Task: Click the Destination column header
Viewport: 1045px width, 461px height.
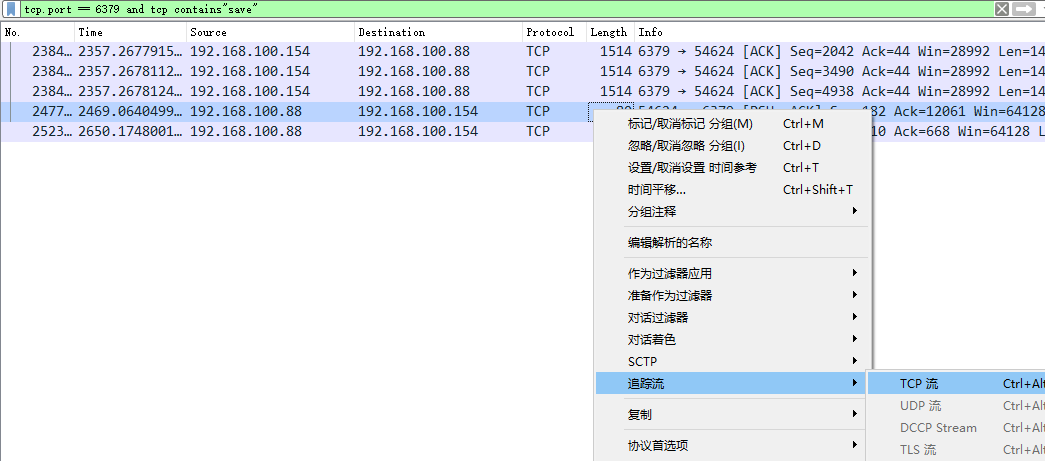Action: [x=438, y=32]
